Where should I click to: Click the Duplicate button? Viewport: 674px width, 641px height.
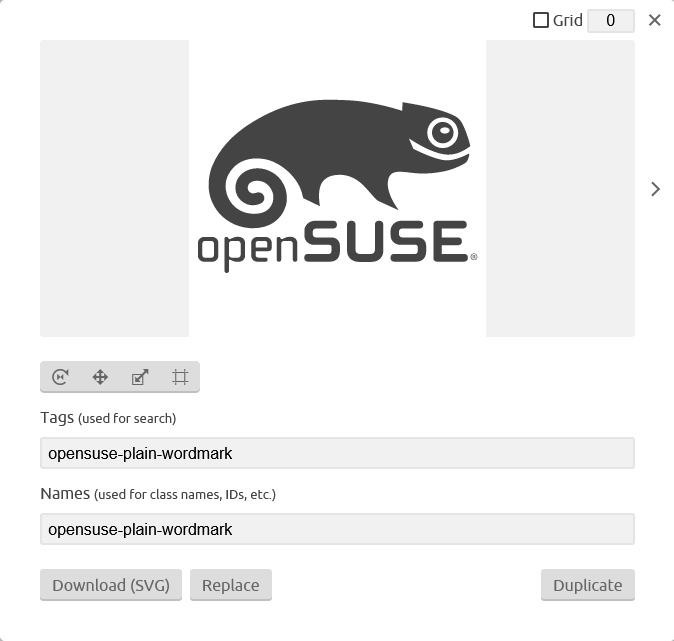click(588, 585)
